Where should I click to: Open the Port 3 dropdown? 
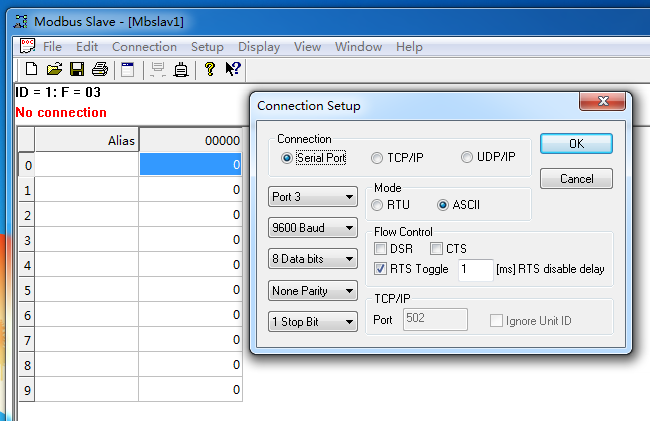coord(313,196)
